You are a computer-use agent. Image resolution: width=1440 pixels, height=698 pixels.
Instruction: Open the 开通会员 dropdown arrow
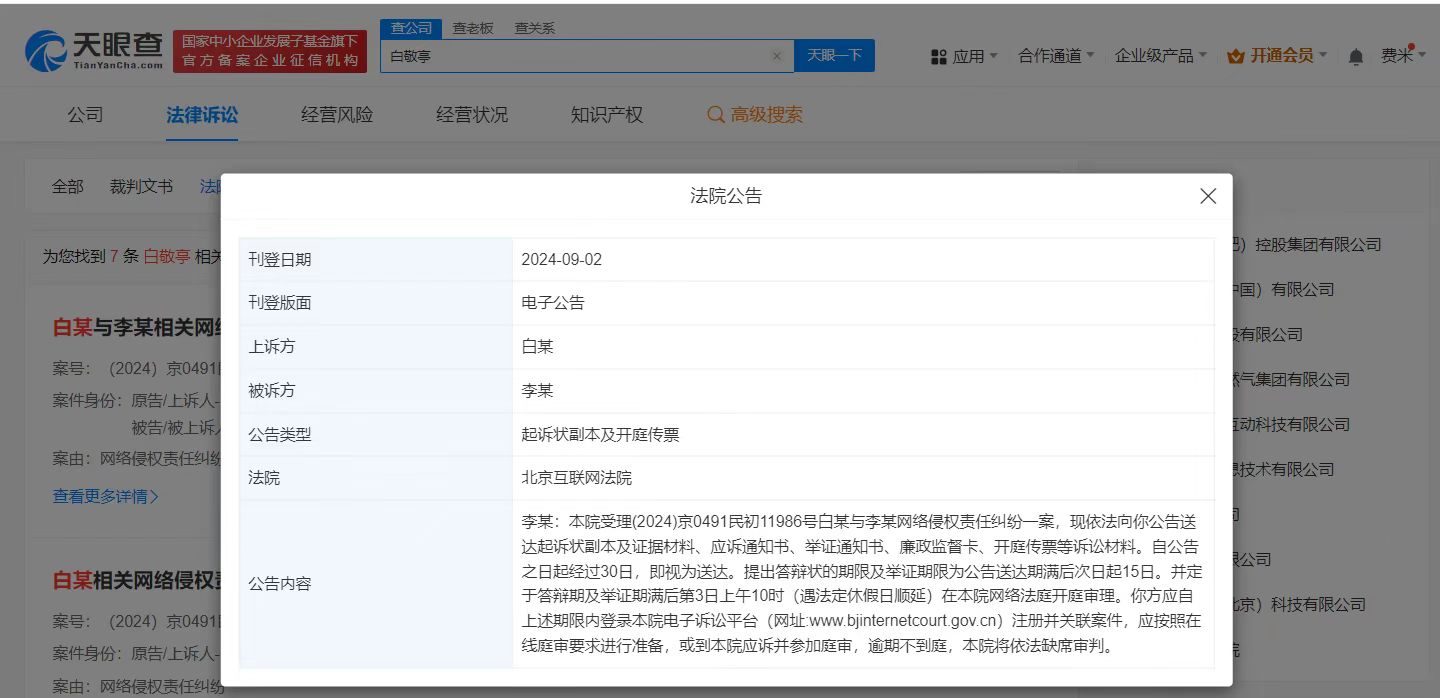(x=1321, y=55)
